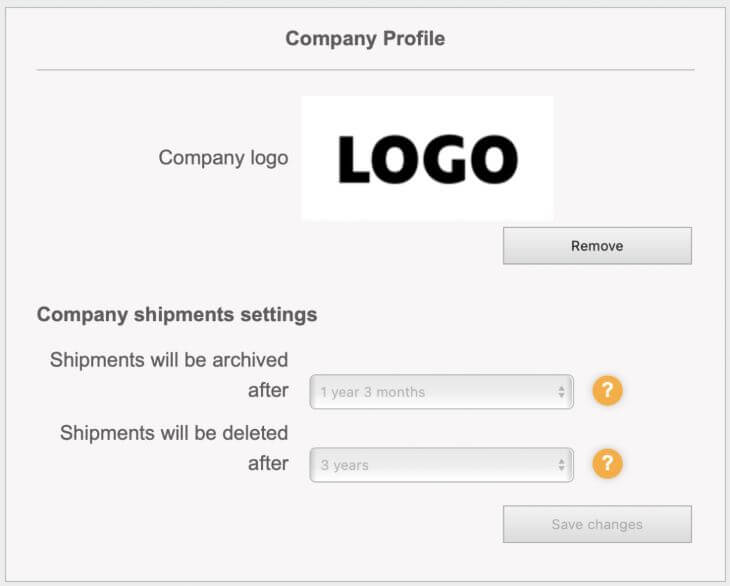Screen dimensions: 730x586
Task: Click 'Shipments will be deleted' label
Action: (174, 433)
